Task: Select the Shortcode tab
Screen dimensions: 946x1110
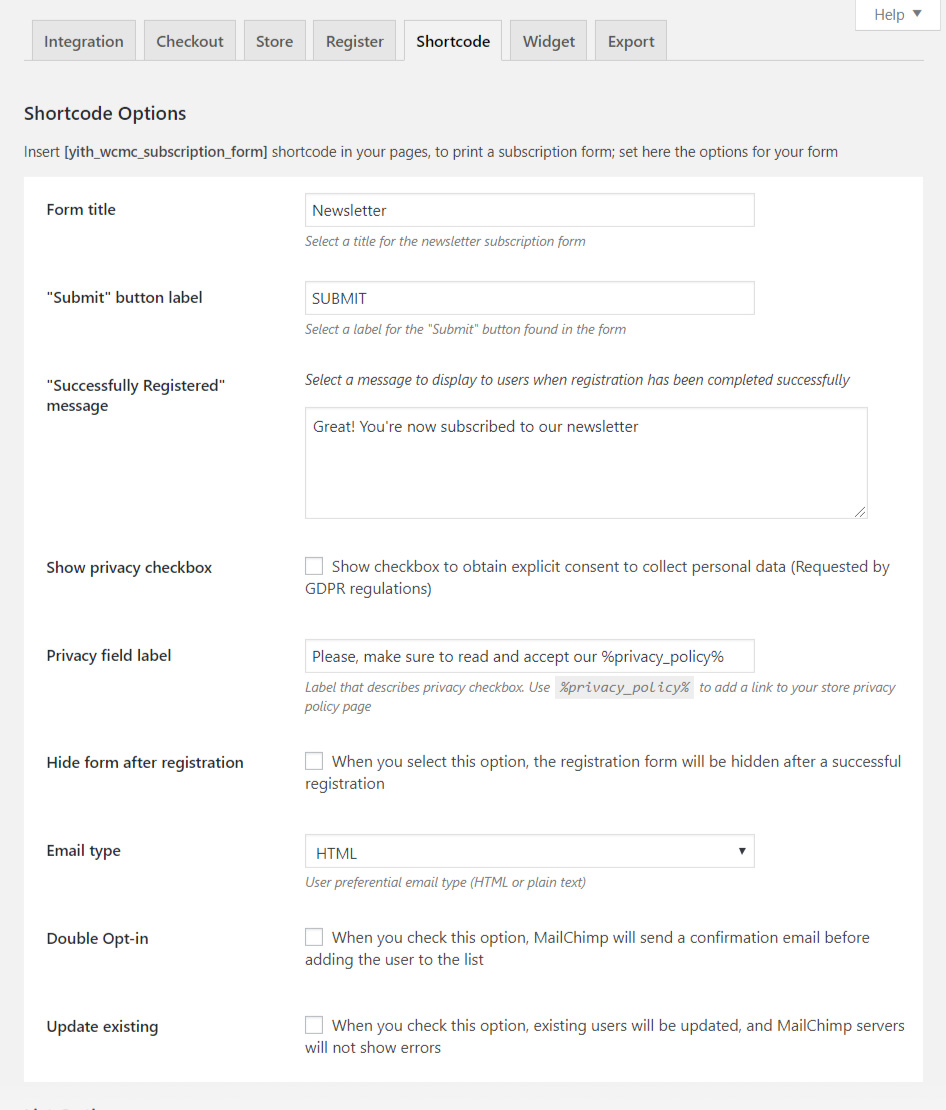Action: click(x=453, y=41)
